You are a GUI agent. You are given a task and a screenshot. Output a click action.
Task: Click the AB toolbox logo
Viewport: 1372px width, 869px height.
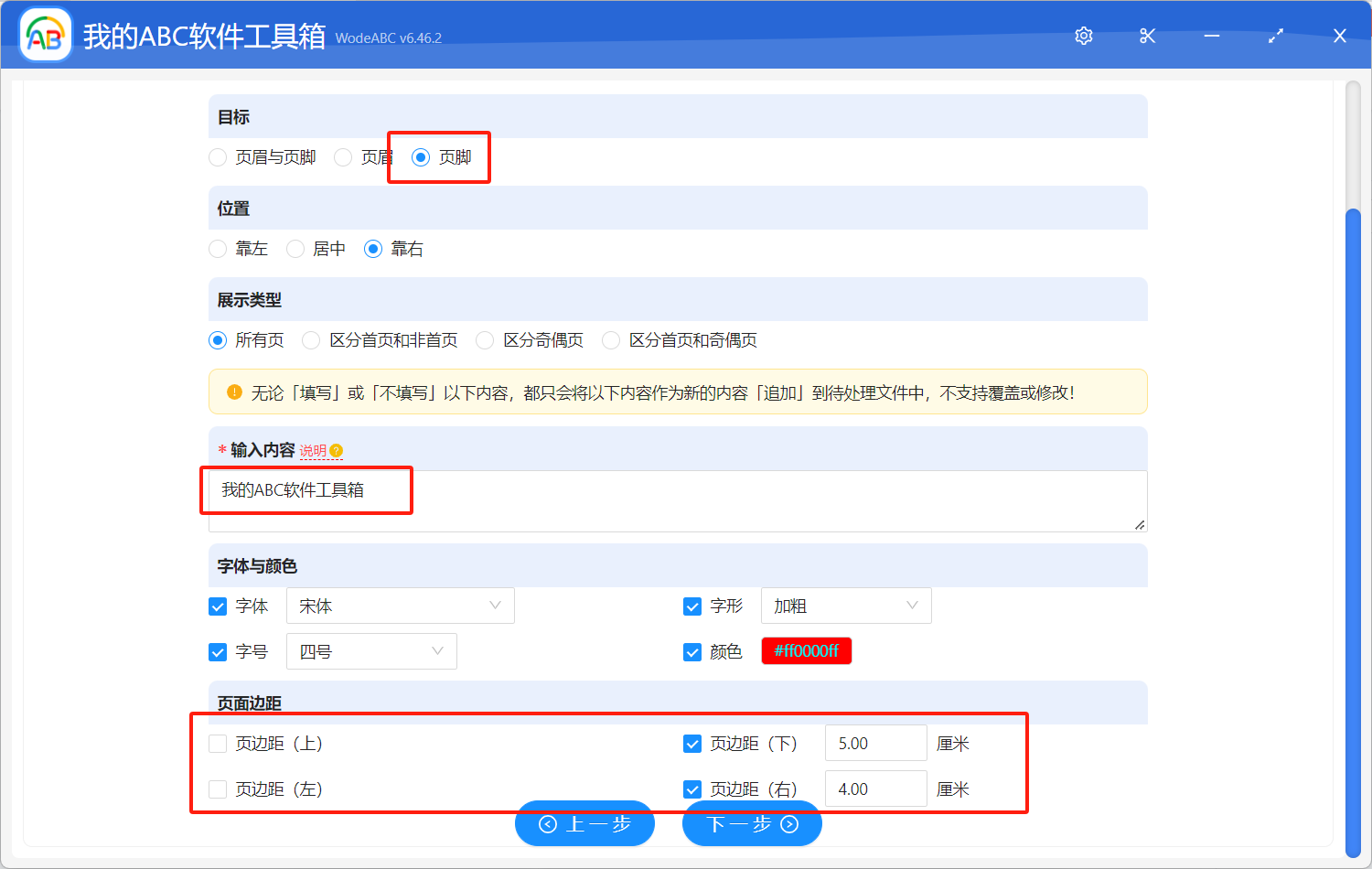[x=45, y=34]
